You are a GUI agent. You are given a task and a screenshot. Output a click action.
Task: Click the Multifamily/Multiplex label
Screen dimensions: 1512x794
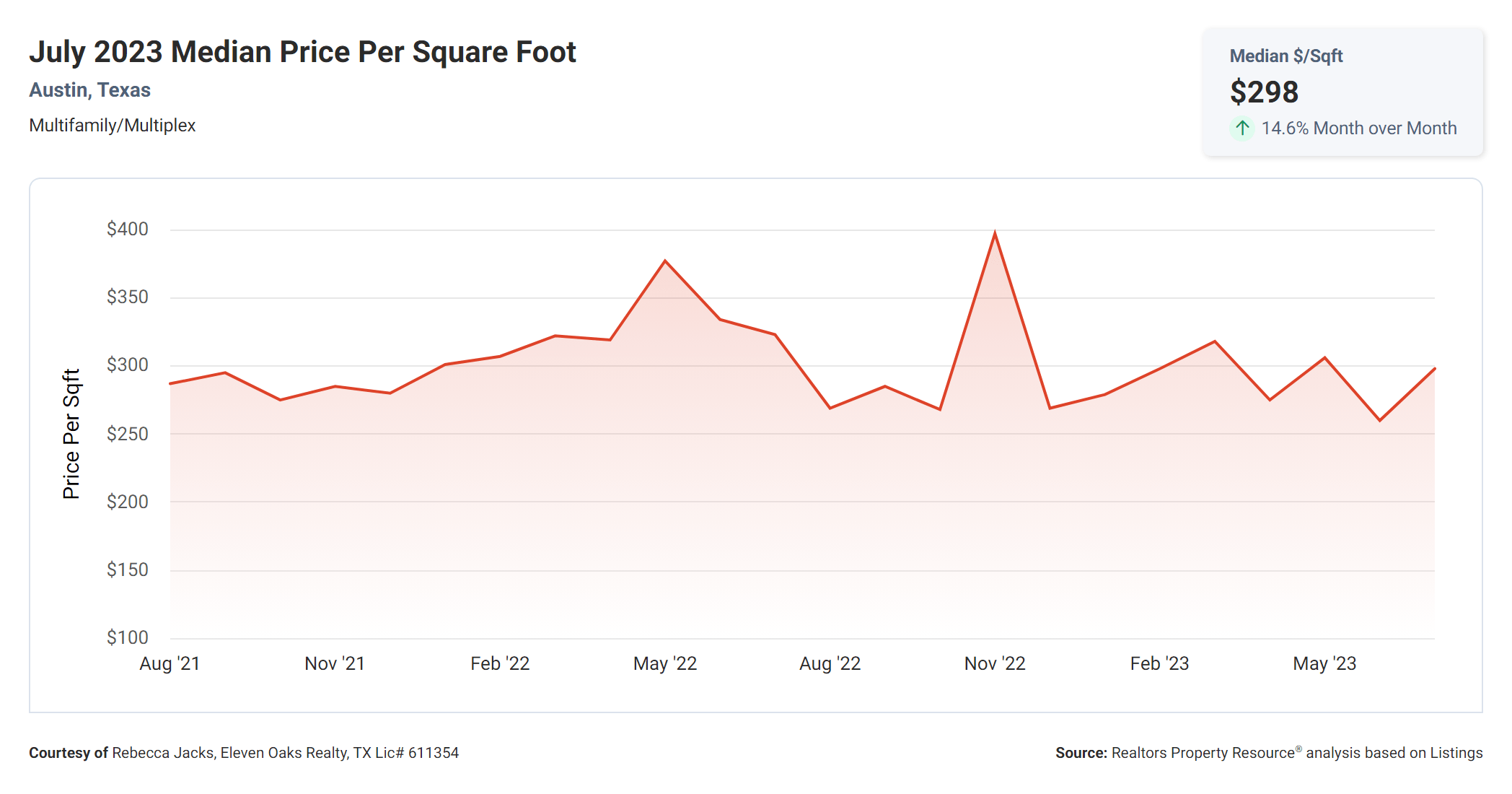(112, 126)
